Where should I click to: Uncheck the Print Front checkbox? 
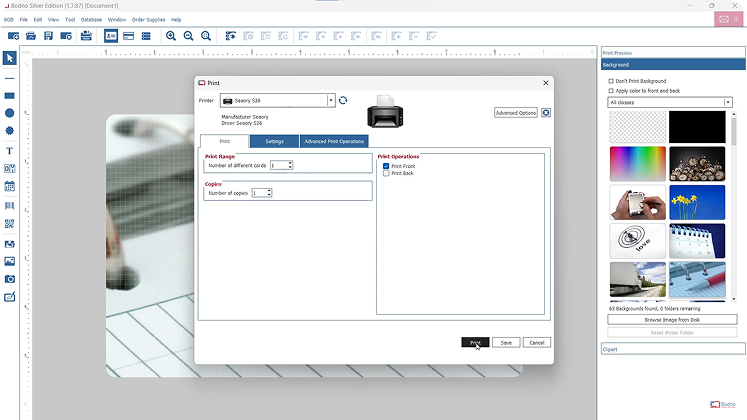pyautogui.click(x=386, y=166)
